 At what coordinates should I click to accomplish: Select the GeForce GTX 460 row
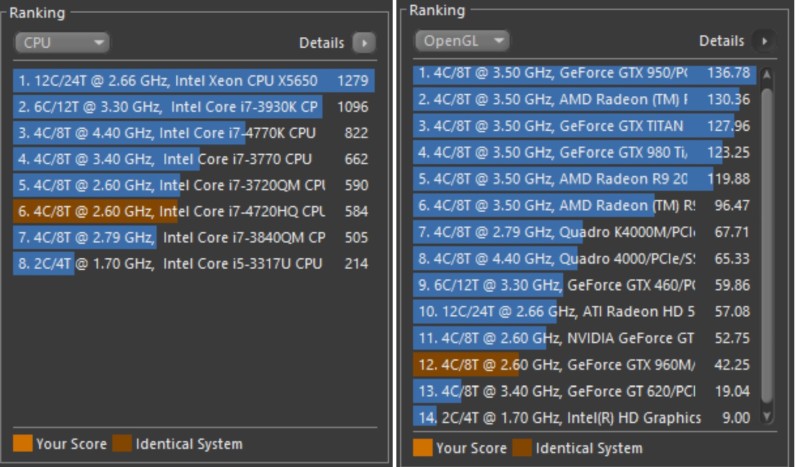tap(585, 285)
